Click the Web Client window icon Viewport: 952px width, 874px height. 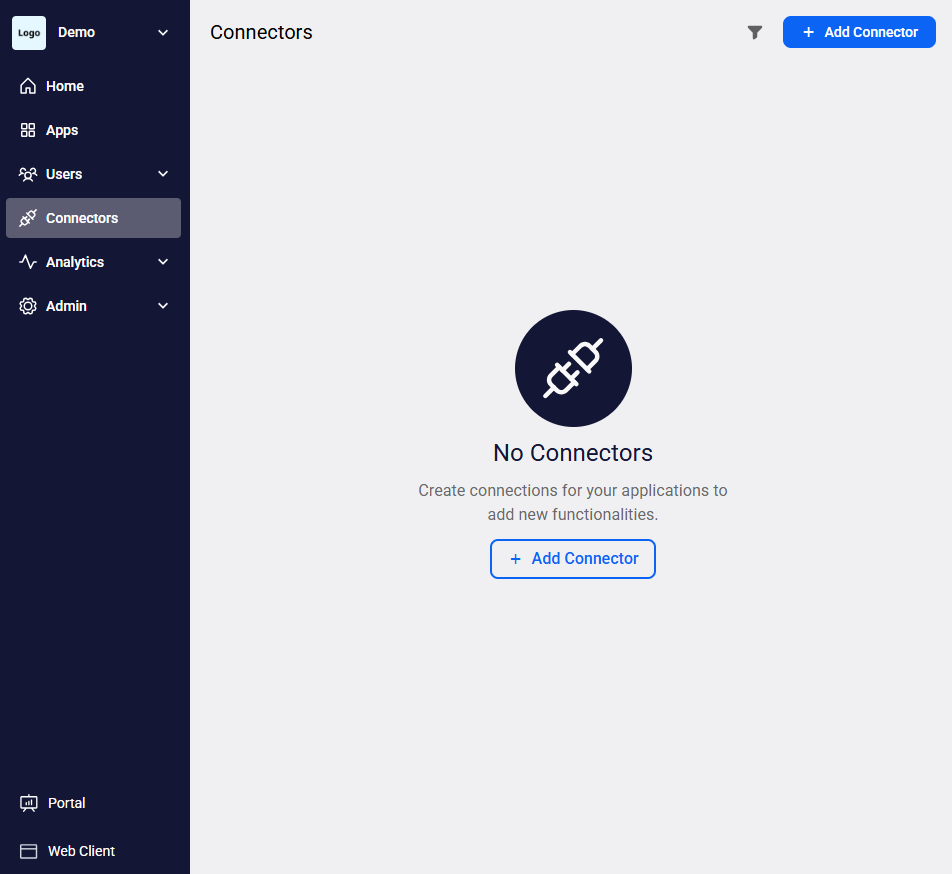tap(29, 851)
